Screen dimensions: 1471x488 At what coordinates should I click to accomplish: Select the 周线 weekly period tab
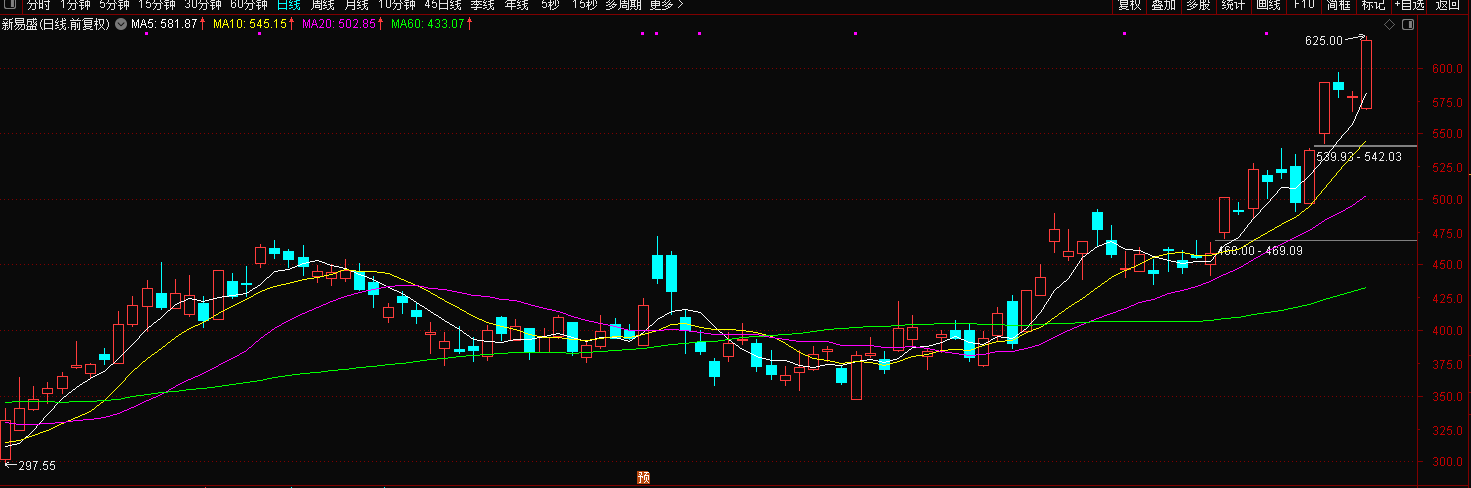[x=322, y=5]
